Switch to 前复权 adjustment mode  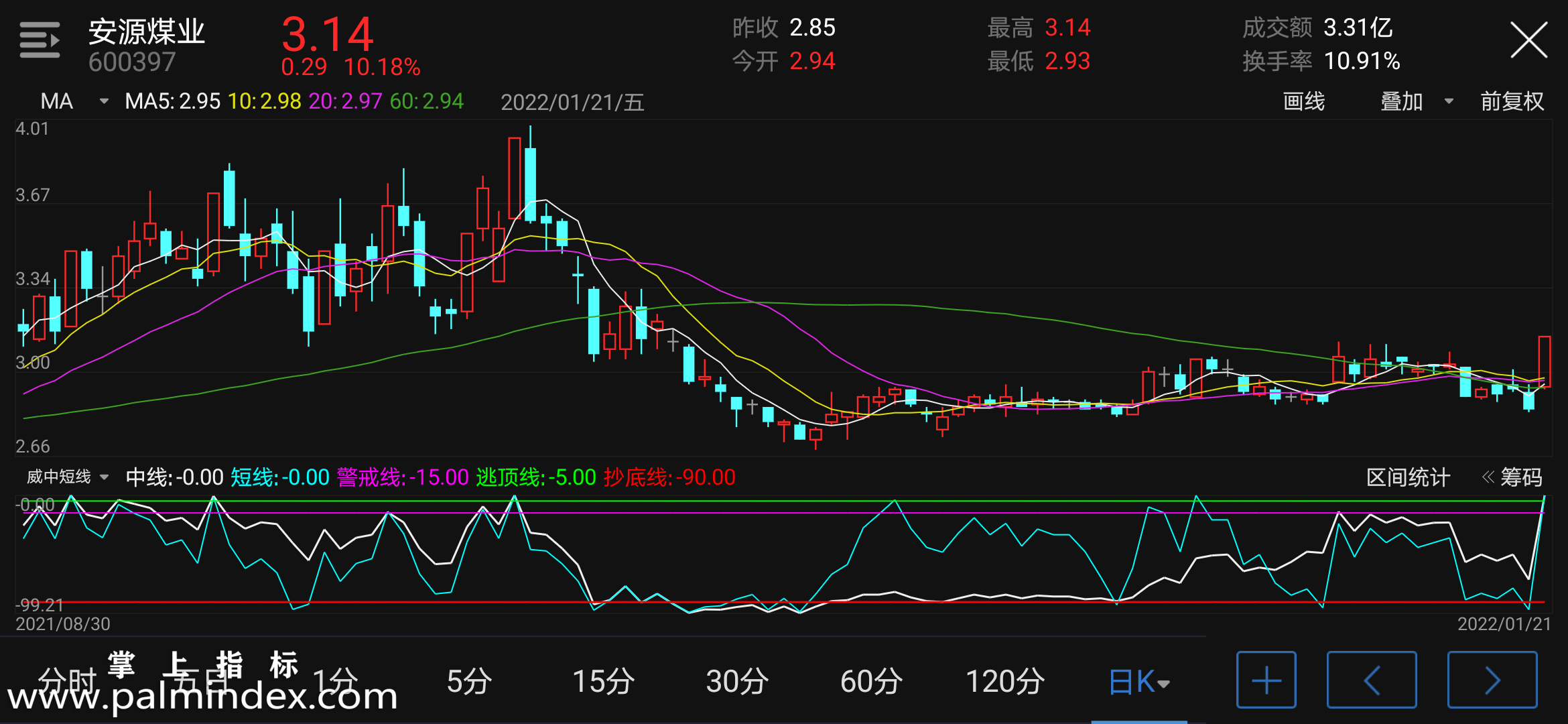click(1512, 101)
